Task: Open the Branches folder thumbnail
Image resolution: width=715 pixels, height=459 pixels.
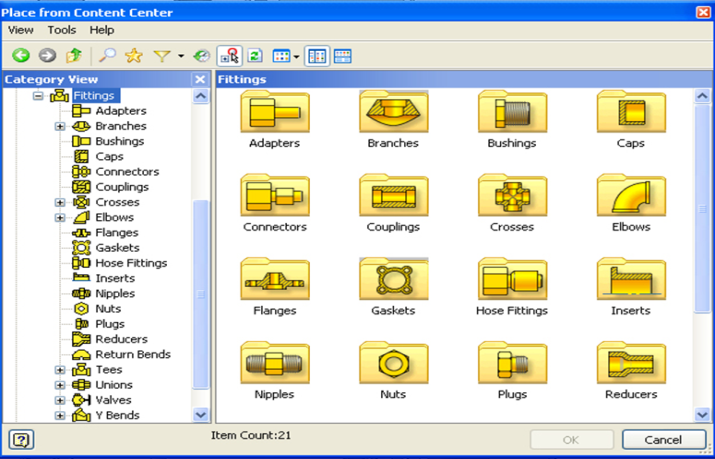Action: (394, 112)
